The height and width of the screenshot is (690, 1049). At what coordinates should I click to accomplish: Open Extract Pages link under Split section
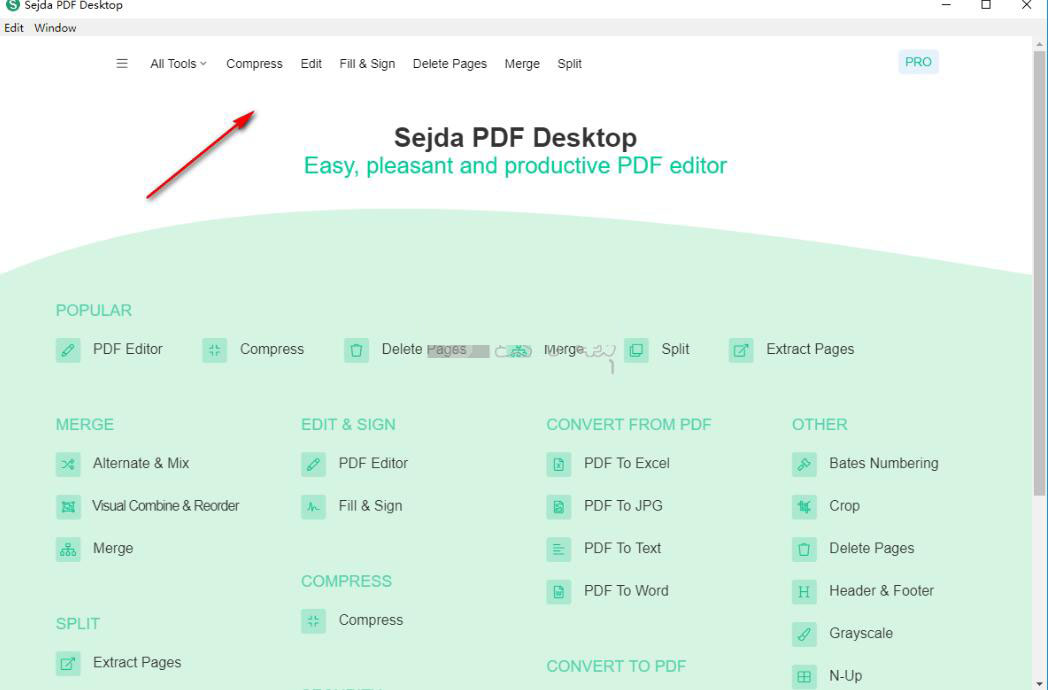click(137, 663)
